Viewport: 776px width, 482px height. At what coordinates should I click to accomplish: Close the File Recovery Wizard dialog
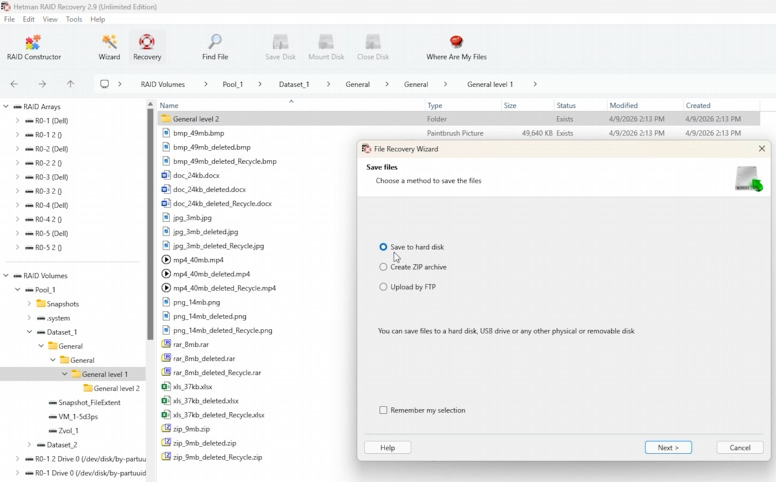[762, 148]
